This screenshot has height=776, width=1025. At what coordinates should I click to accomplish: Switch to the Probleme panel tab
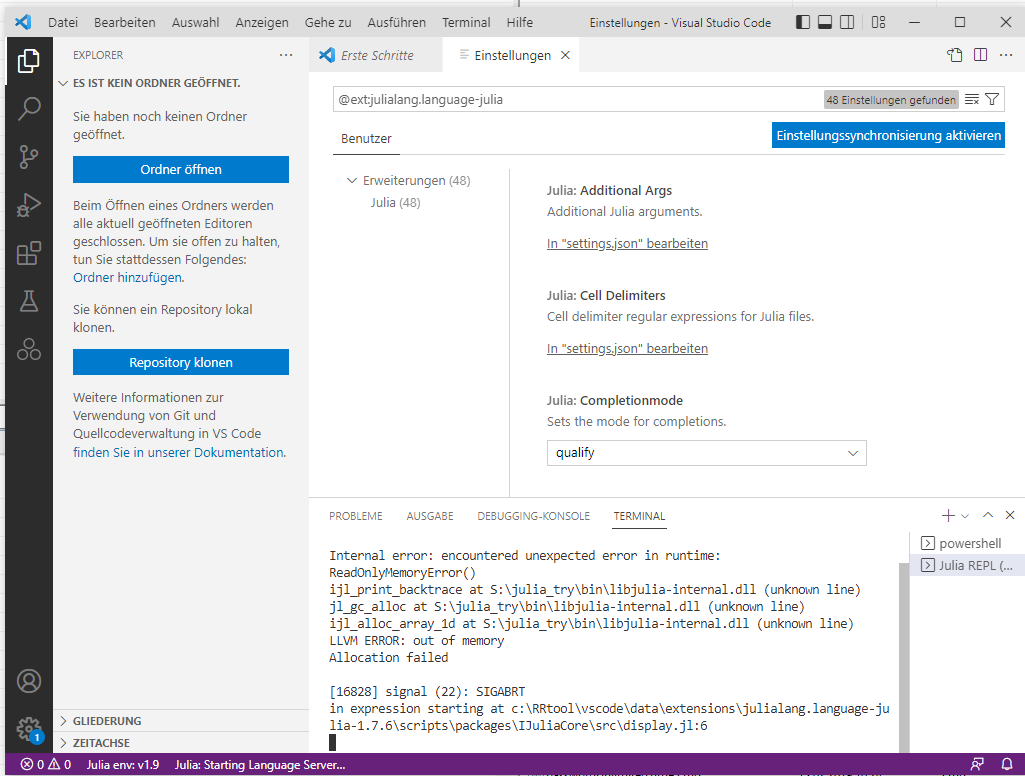click(356, 516)
